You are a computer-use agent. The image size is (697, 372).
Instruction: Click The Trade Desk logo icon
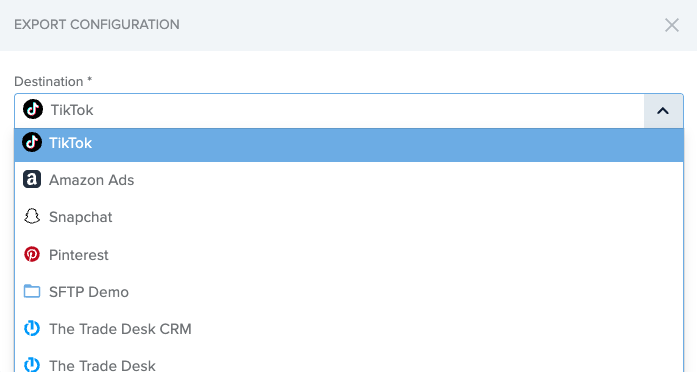[x=32, y=365]
